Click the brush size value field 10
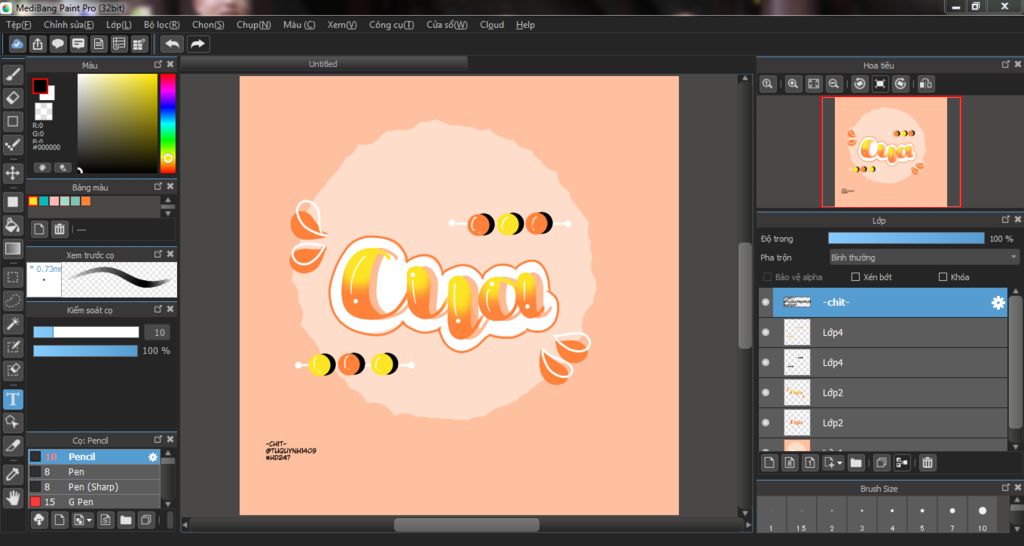 click(159, 332)
